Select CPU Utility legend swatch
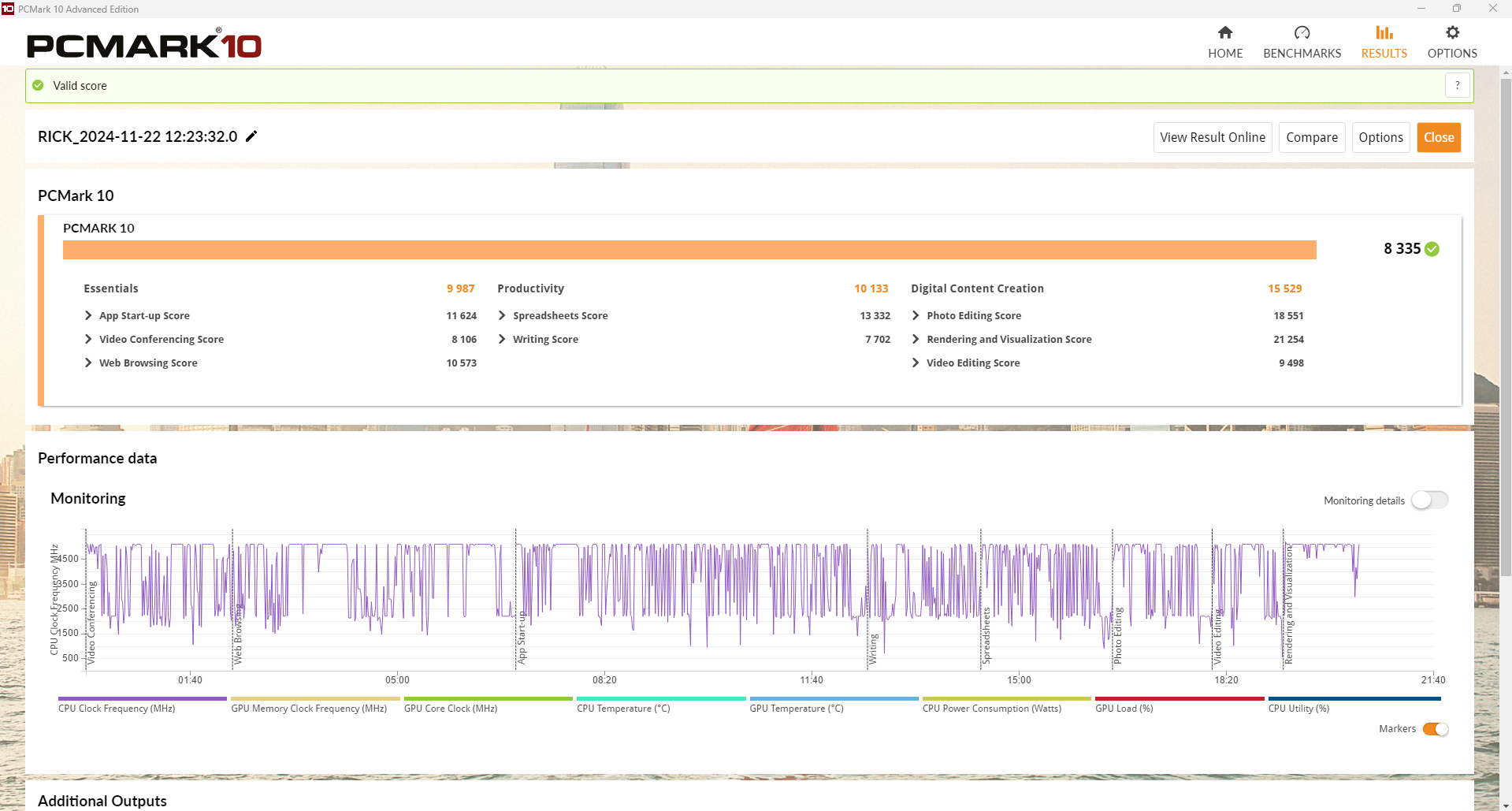Viewport: 1512px width, 811px height. pyautogui.click(x=1354, y=698)
